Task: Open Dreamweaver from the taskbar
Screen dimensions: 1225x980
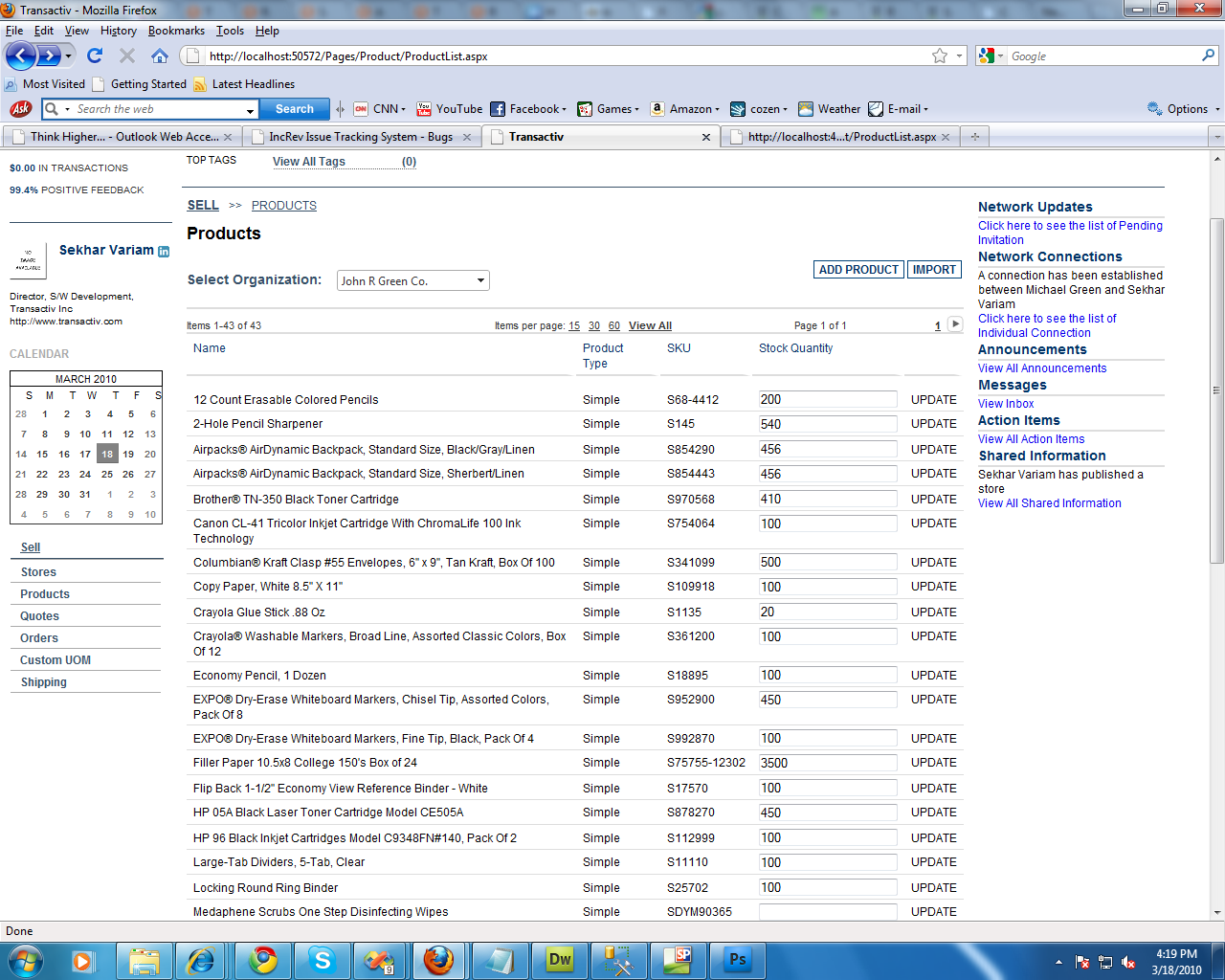Action: point(560,960)
